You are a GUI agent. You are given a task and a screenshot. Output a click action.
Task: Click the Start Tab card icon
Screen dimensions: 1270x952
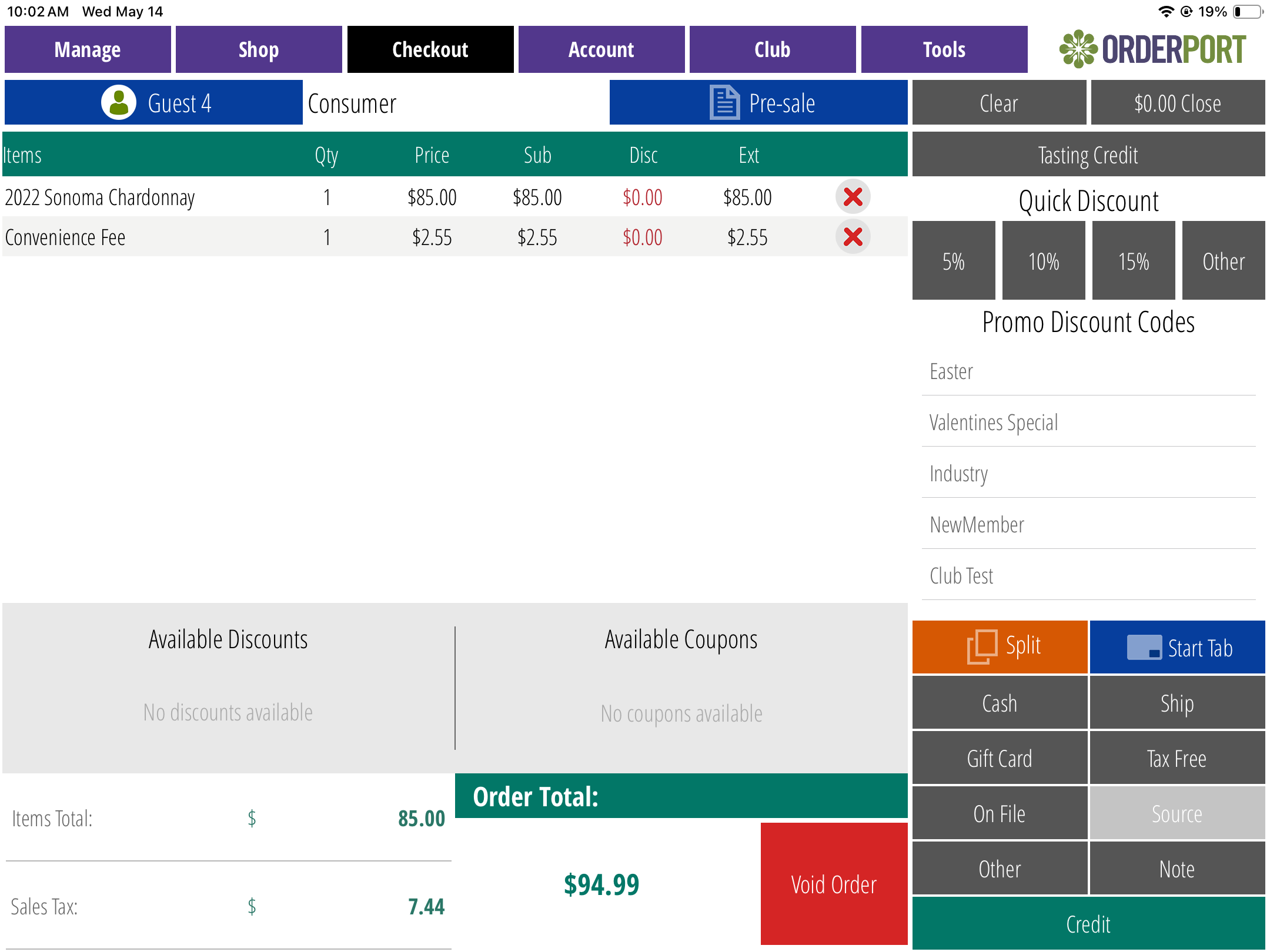coord(1144,648)
